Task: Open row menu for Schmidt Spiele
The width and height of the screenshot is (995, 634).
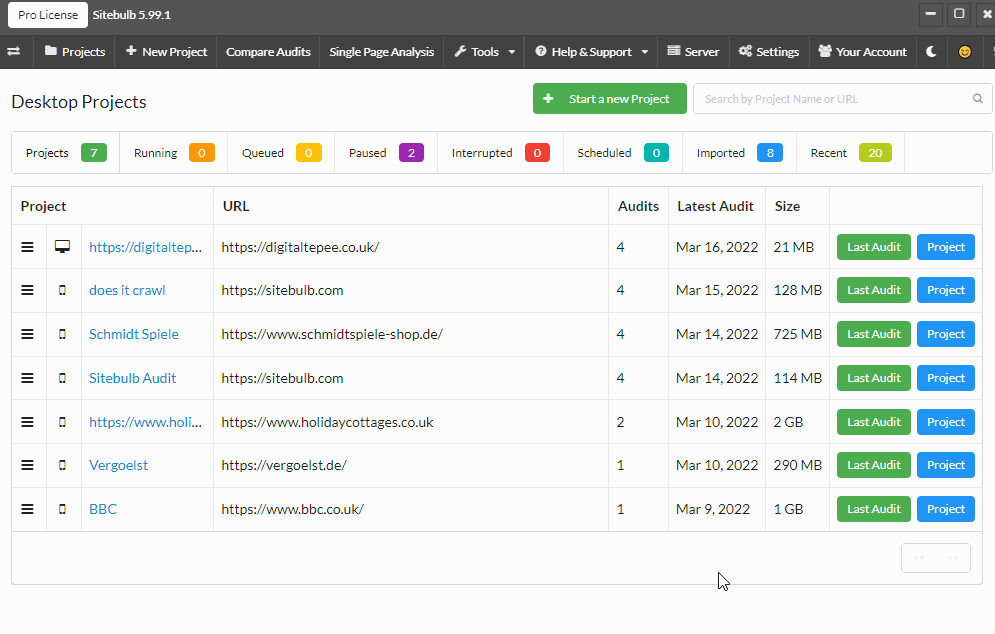Action: (x=27, y=334)
